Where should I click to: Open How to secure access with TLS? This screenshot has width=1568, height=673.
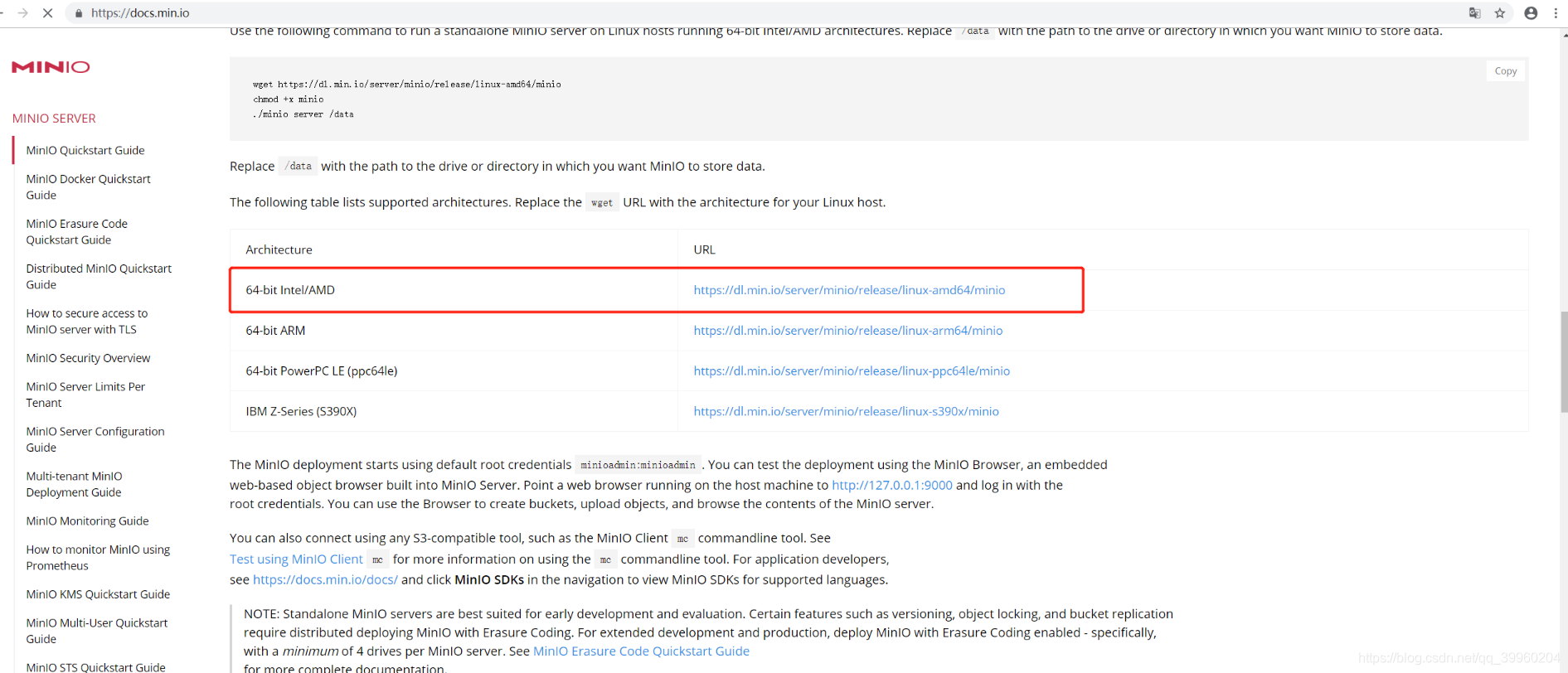pos(87,321)
